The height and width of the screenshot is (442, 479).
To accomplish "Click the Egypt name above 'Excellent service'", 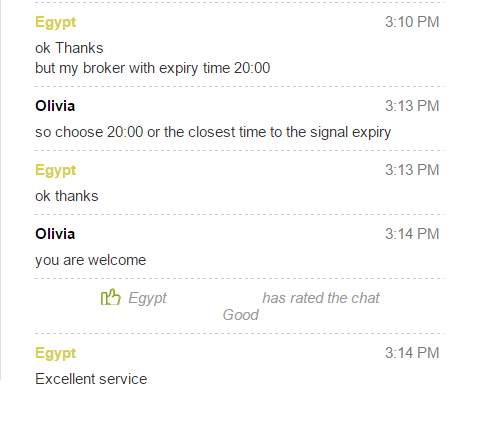I will 56,354.
